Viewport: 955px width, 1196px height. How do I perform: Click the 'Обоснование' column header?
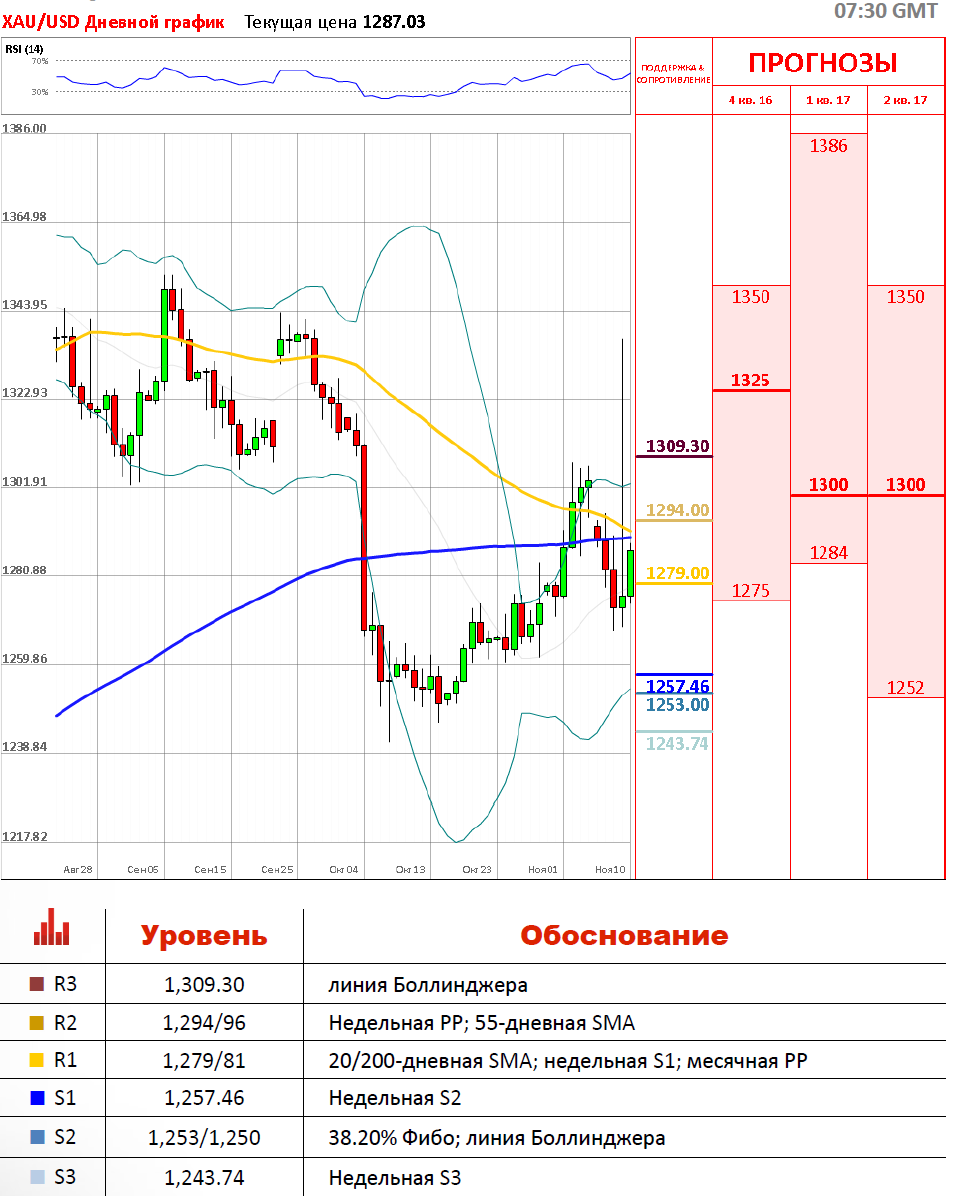[624, 936]
